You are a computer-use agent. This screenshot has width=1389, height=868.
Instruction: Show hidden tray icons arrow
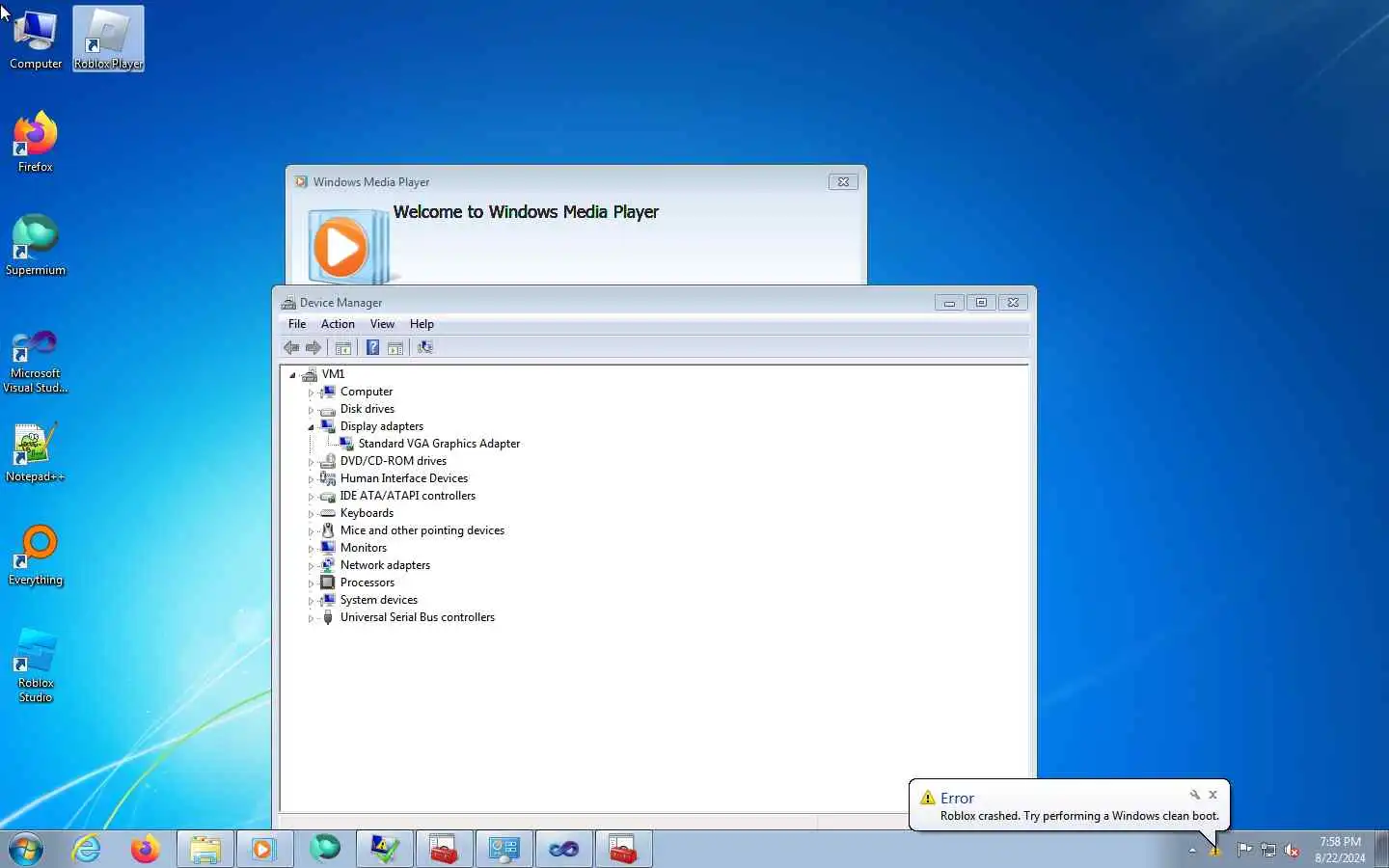coord(1192,851)
